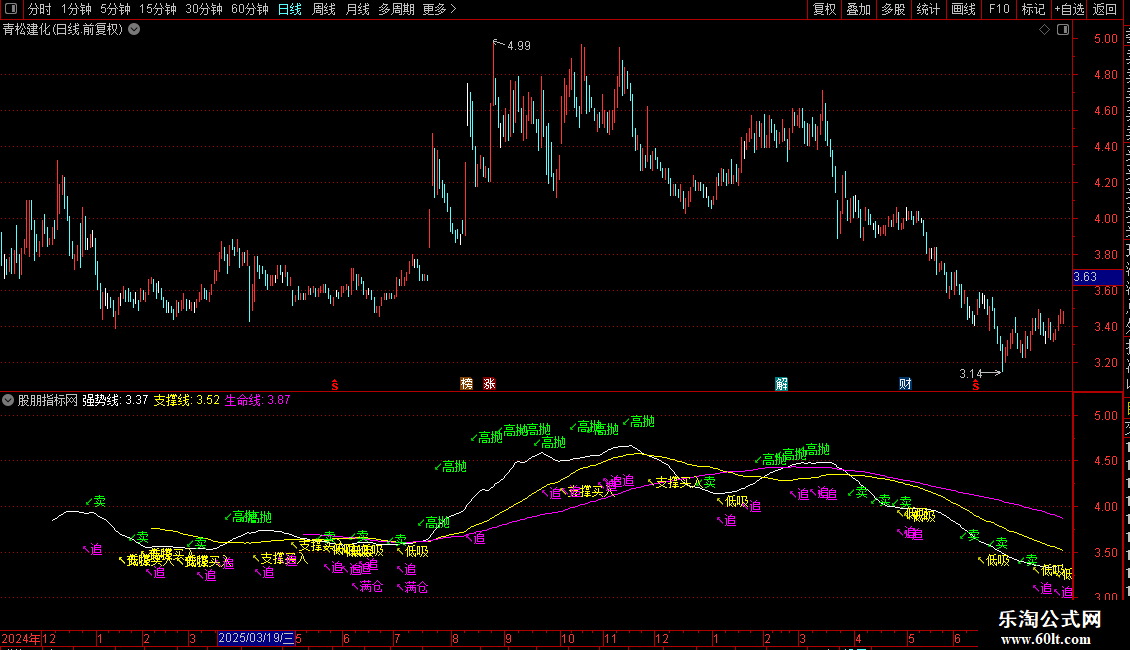Click the 支撑线: 3.52 indicator value
This screenshot has width=1130, height=650.
187,400
